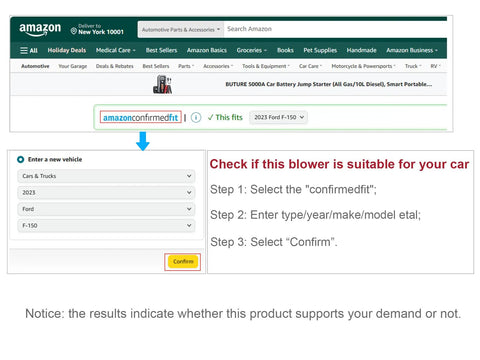Expand the Parts submenu
The height and width of the screenshot is (360, 480).
point(186,66)
